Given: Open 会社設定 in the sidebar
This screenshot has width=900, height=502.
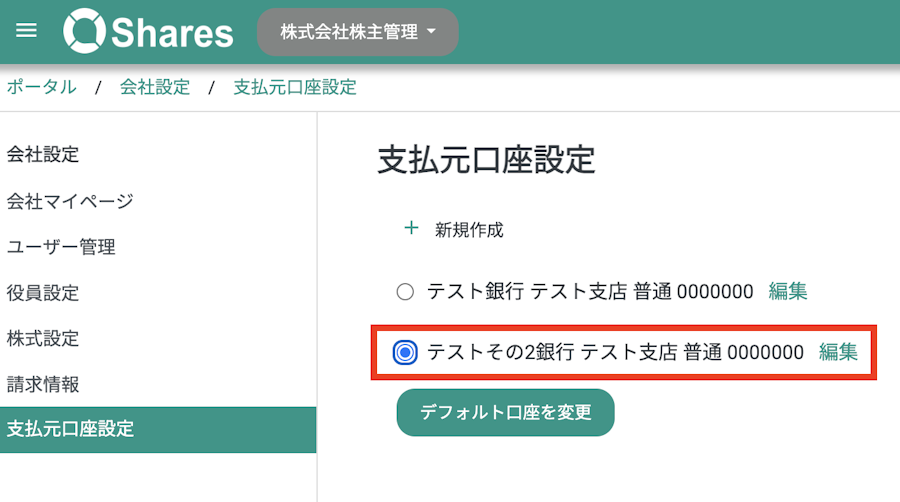Looking at the screenshot, I should point(43,154).
